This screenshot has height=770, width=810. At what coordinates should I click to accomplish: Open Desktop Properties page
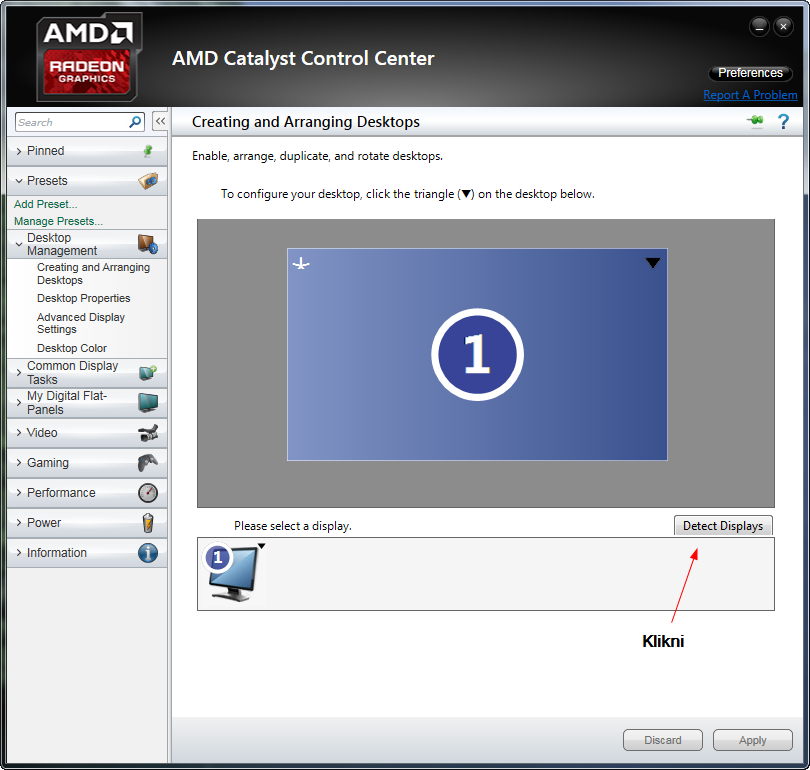tap(84, 298)
